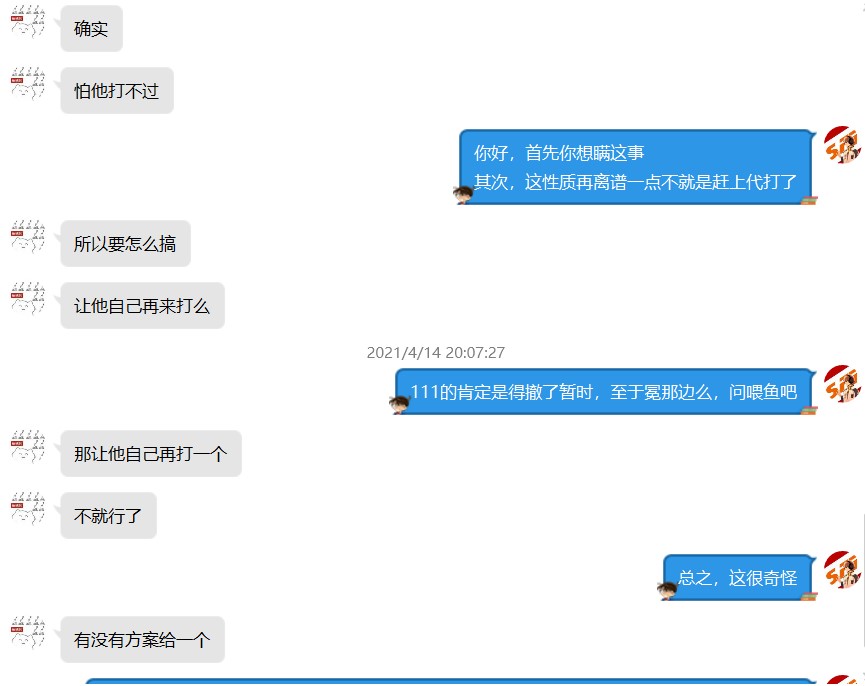Image resolution: width=865 pixels, height=686 pixels.
Task: Open own avatar beside '总之，这很奇怪' bubble
Action: (842, 570)
